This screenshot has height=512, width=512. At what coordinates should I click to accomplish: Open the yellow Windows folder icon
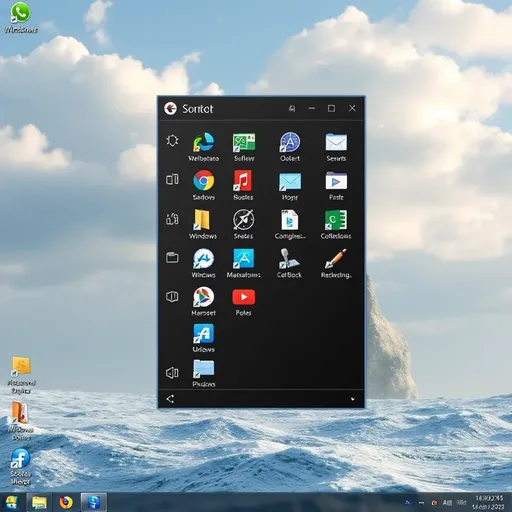(x=202, y=220)
